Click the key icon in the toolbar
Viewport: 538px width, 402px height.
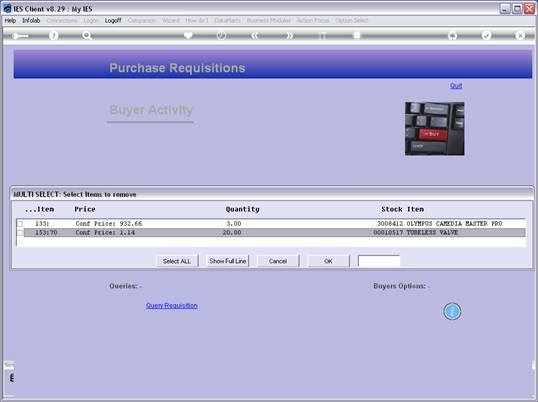point(20,36)
